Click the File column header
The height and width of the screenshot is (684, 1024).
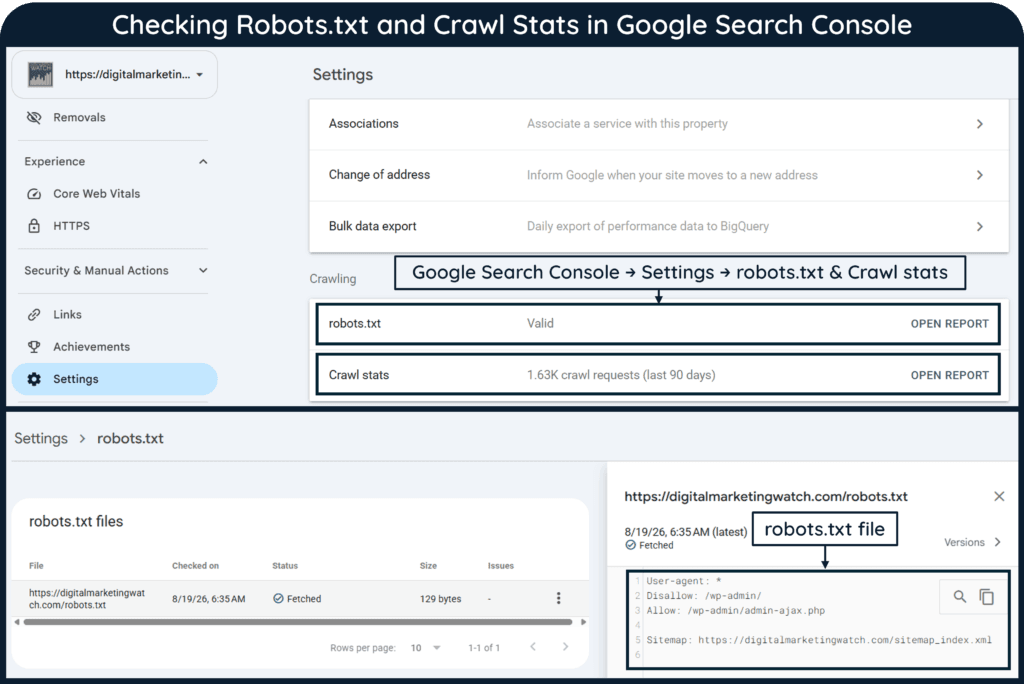pos(36,566)
